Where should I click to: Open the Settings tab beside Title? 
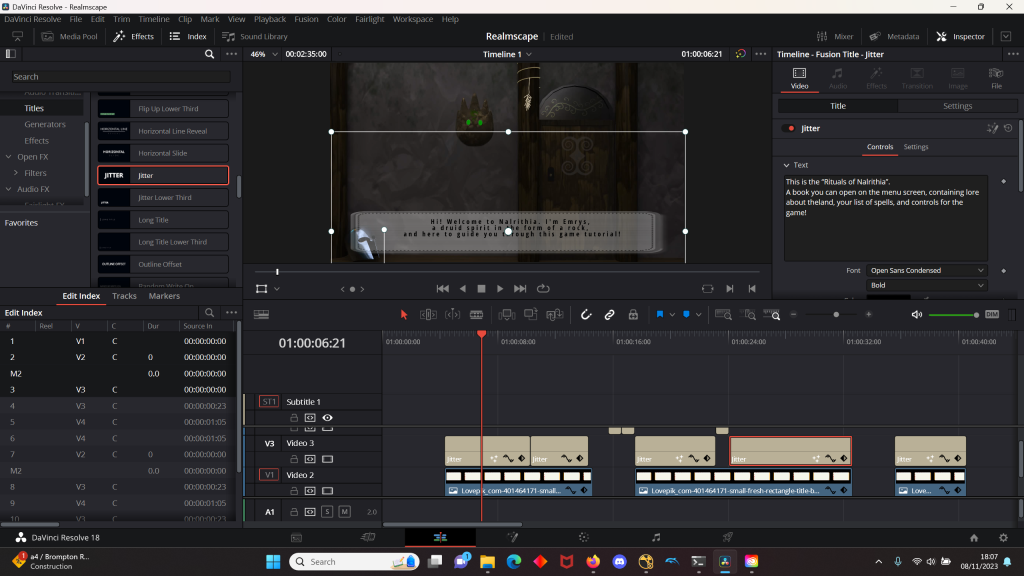tap(957, 106)
